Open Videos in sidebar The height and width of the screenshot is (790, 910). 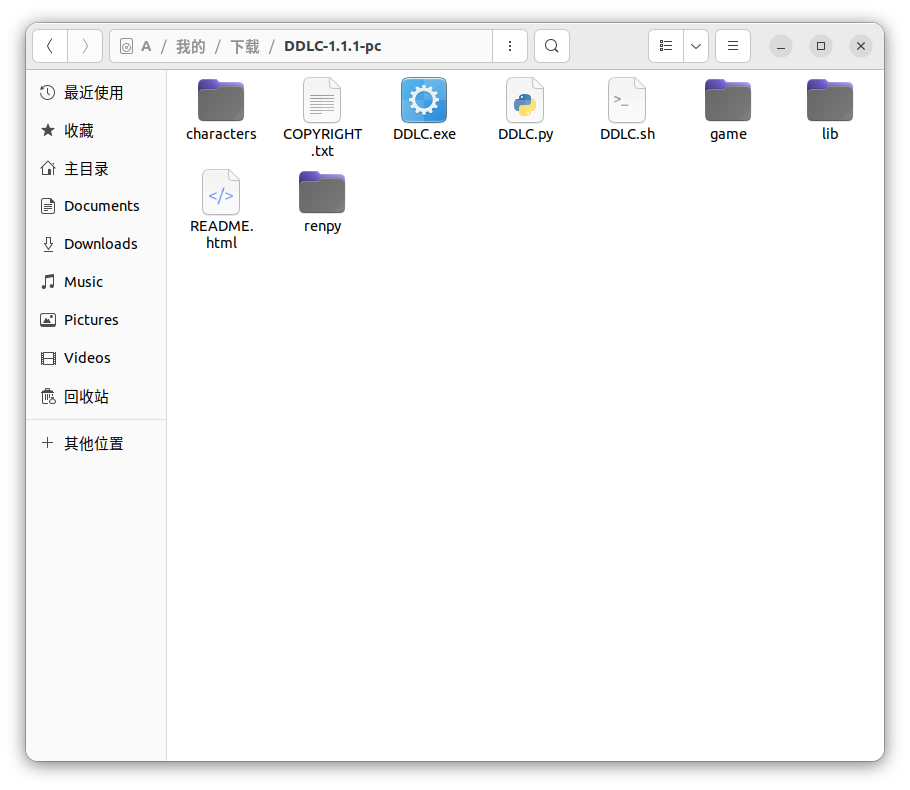96,358
